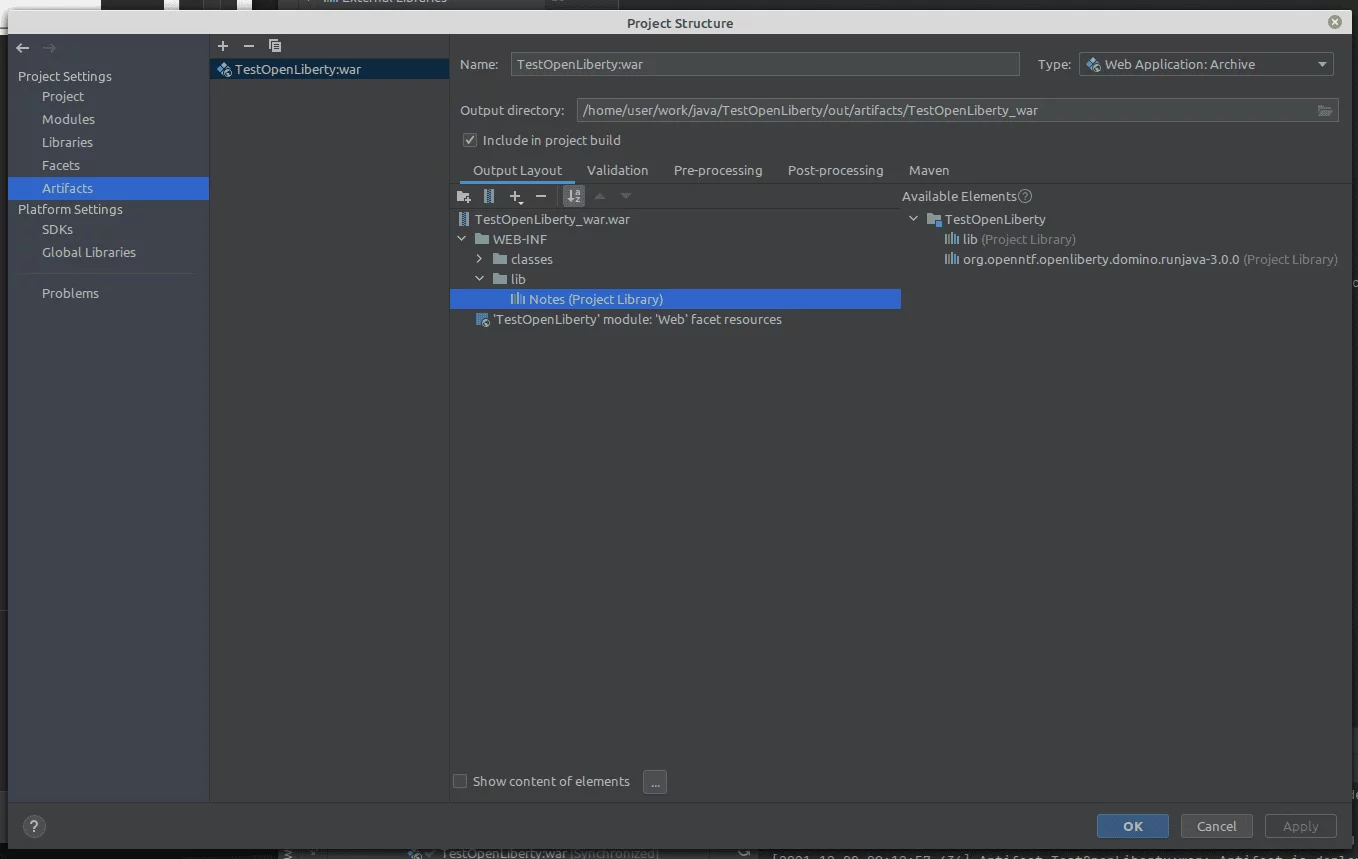
Task: Toggle the sort elements by name button
Action: (573, 197)
